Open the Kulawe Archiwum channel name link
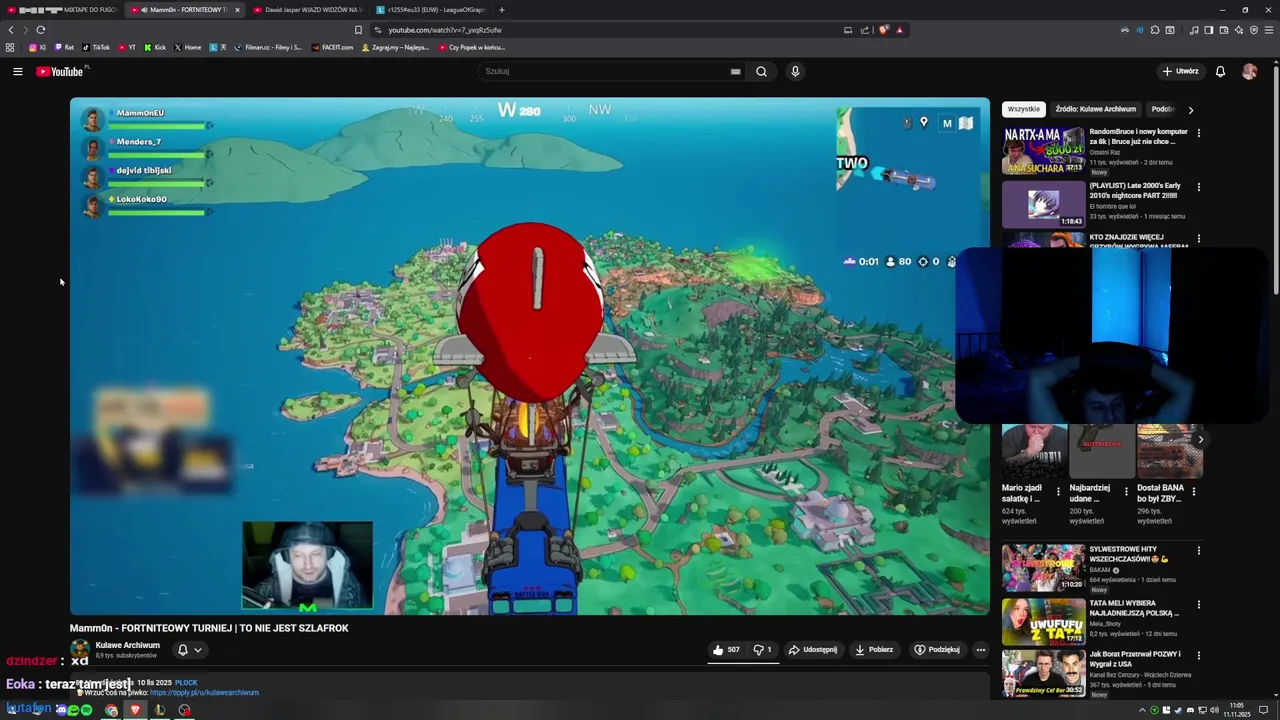Image resolution: width=1280 pixels, height=720 pixels. 127,645
